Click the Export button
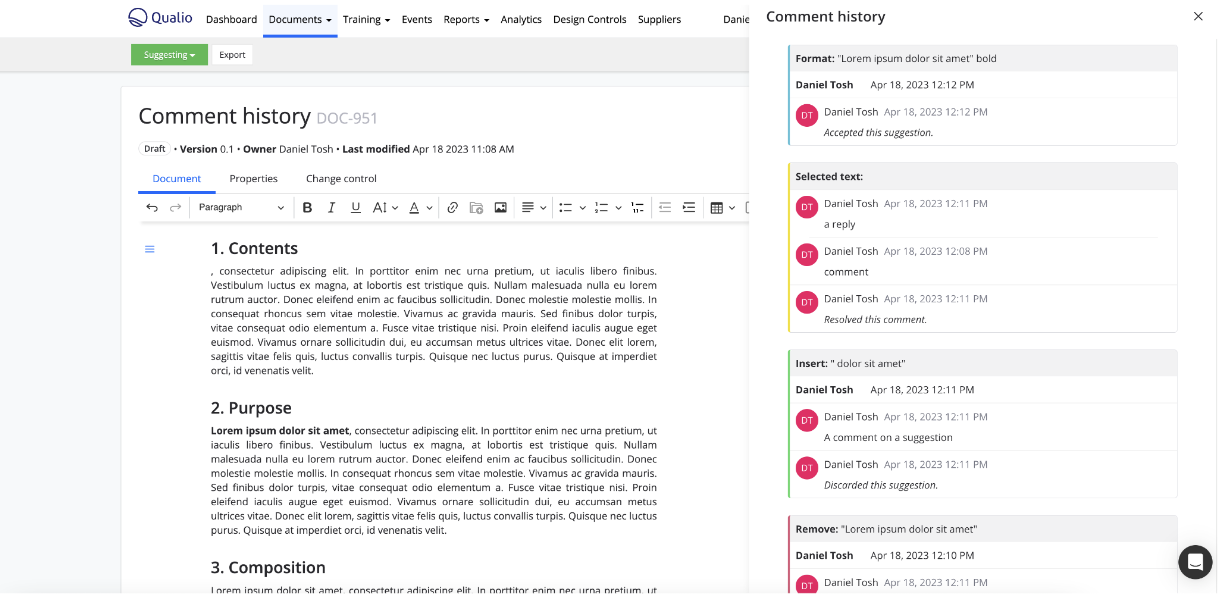 click(232, 55)
